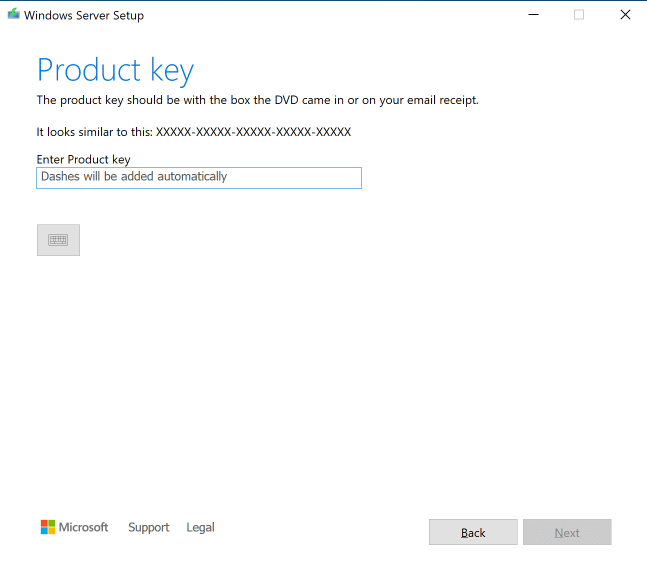Click the Windows Server Setup title icon
Image resolution: width=647 pixels, height=571 pixels.
point(14,14)
